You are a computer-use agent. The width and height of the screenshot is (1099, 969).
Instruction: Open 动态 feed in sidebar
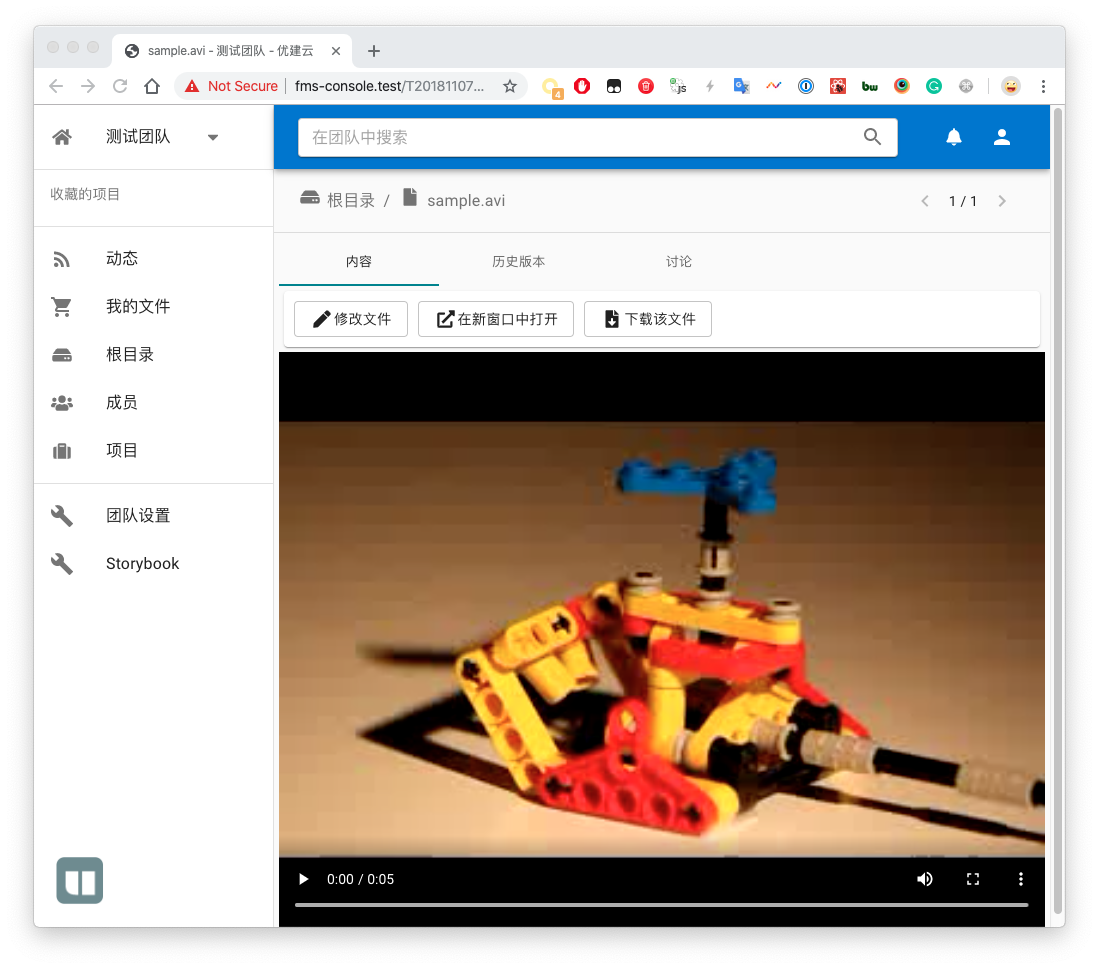pyautogui.click(x=122, y=259)
